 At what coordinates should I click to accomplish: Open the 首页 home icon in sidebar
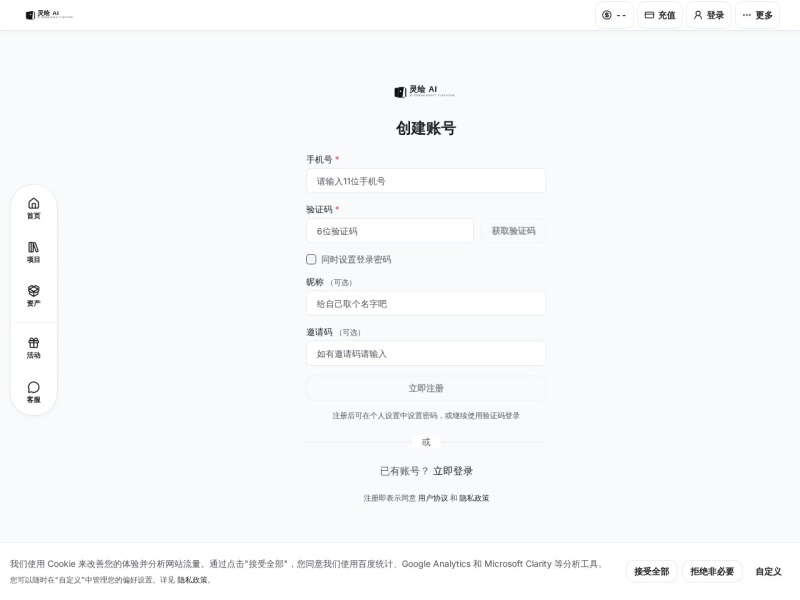click(34, 208)
